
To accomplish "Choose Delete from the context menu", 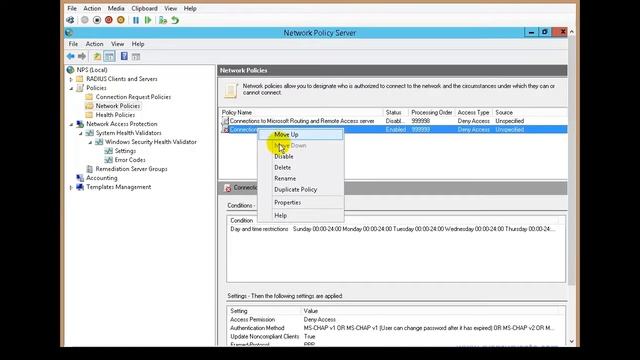I will [x=300, y=167].
